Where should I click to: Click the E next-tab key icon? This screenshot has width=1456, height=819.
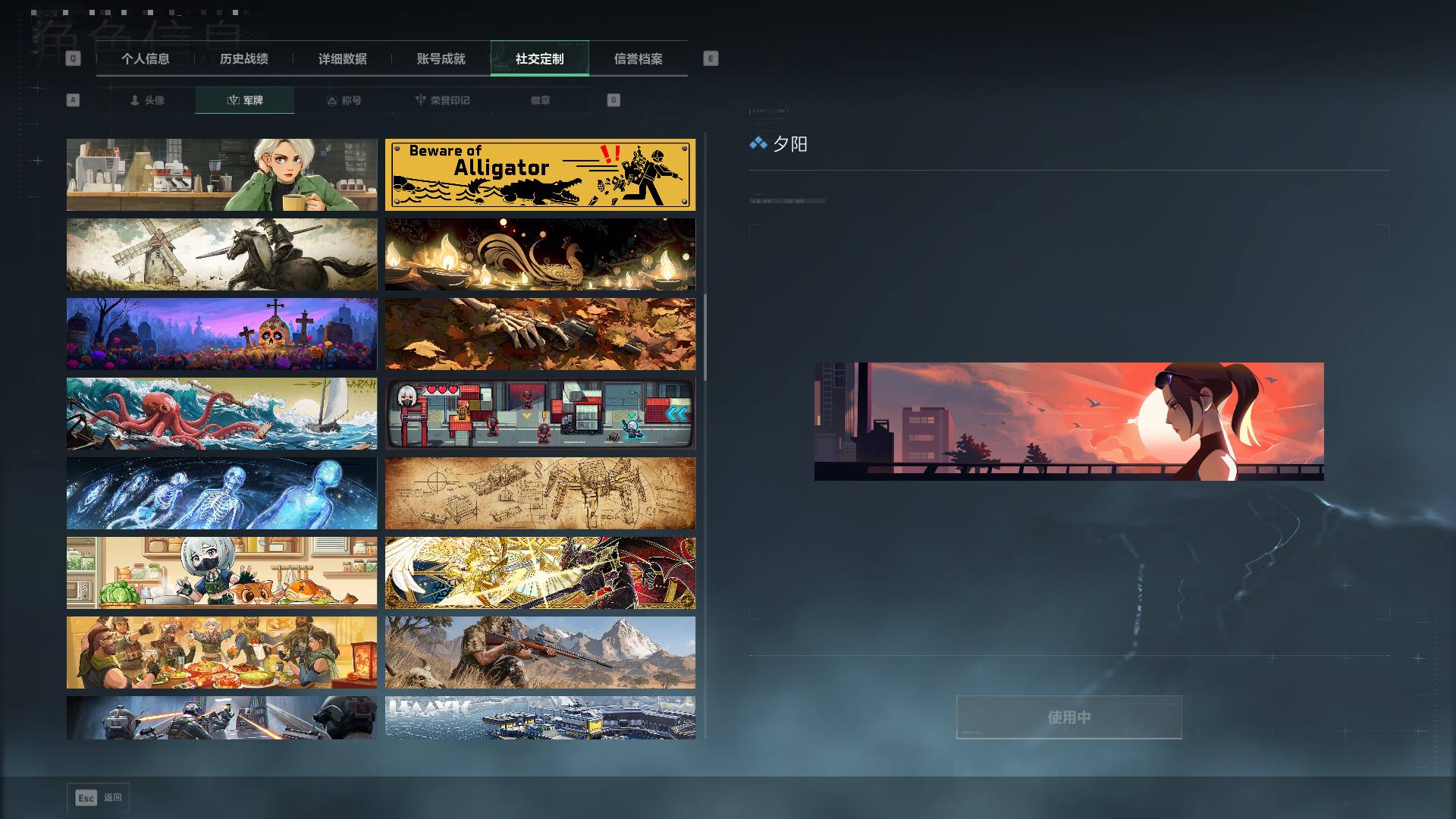(x=711, y=58)
